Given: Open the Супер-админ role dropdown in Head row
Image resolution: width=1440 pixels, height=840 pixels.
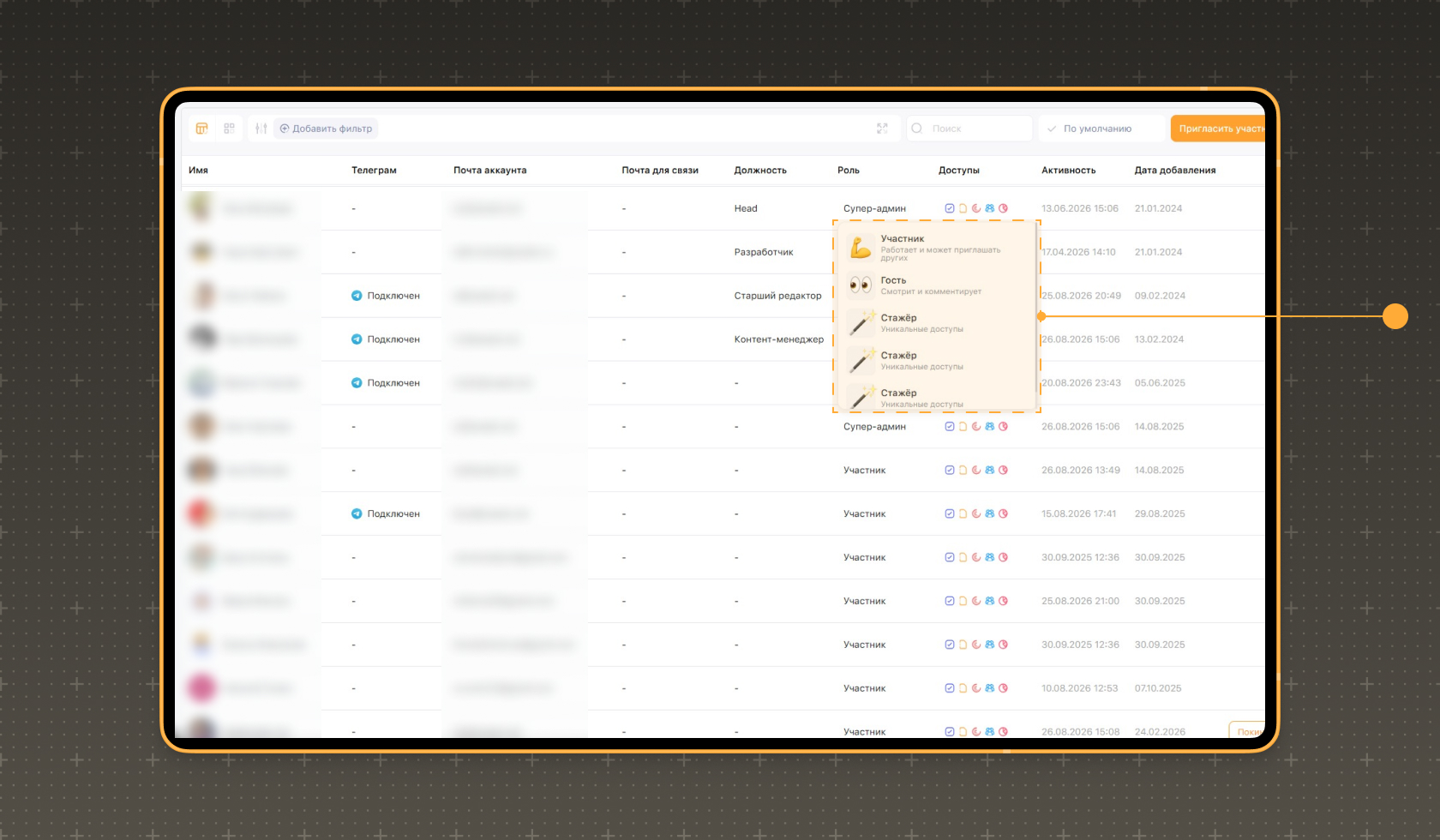Looking at the screenshot, I should coord(874,208).
